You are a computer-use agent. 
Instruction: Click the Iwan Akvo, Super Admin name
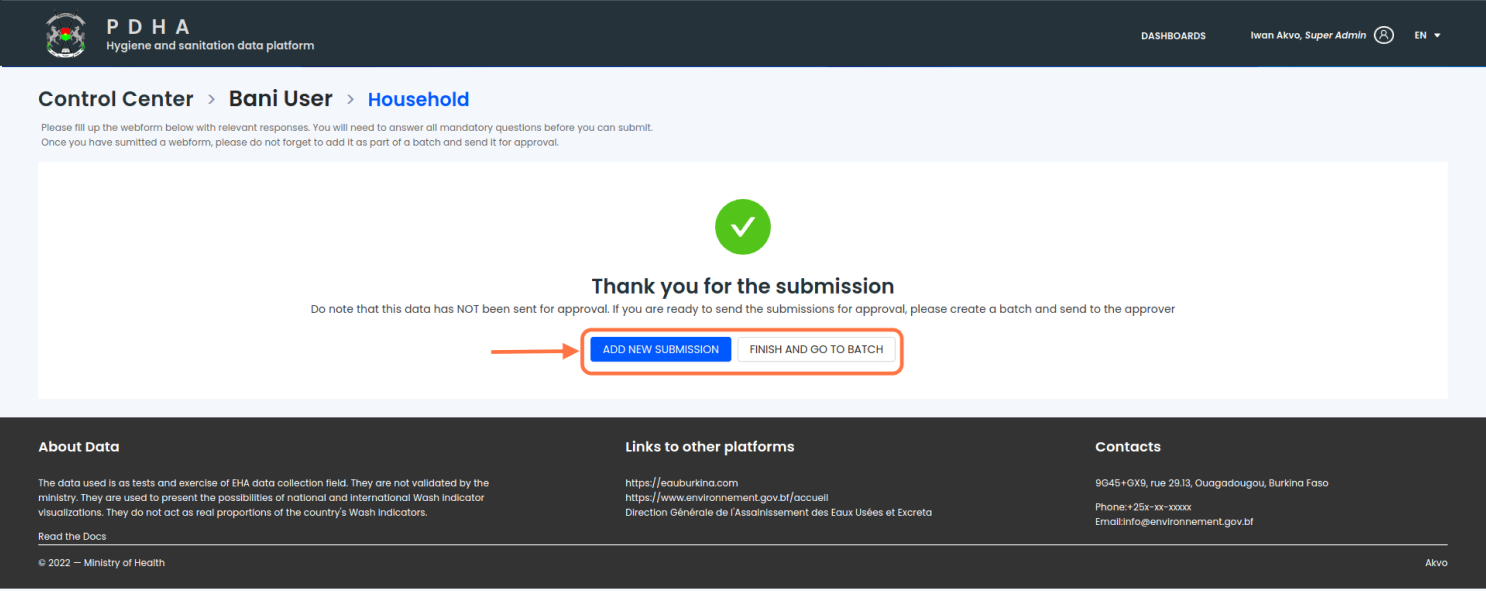coord(1308,35)
